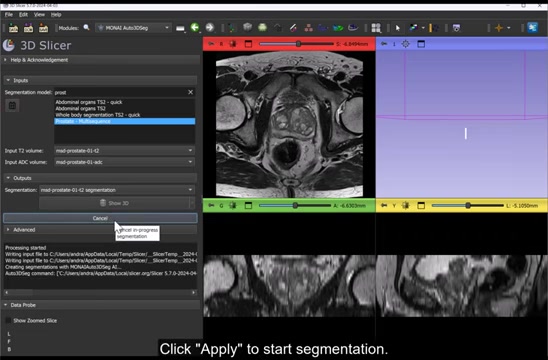The height and width of the screenshot is (360, 548).
Task: Open the Input ADC volume dropdown
Action: coord(124,162)
